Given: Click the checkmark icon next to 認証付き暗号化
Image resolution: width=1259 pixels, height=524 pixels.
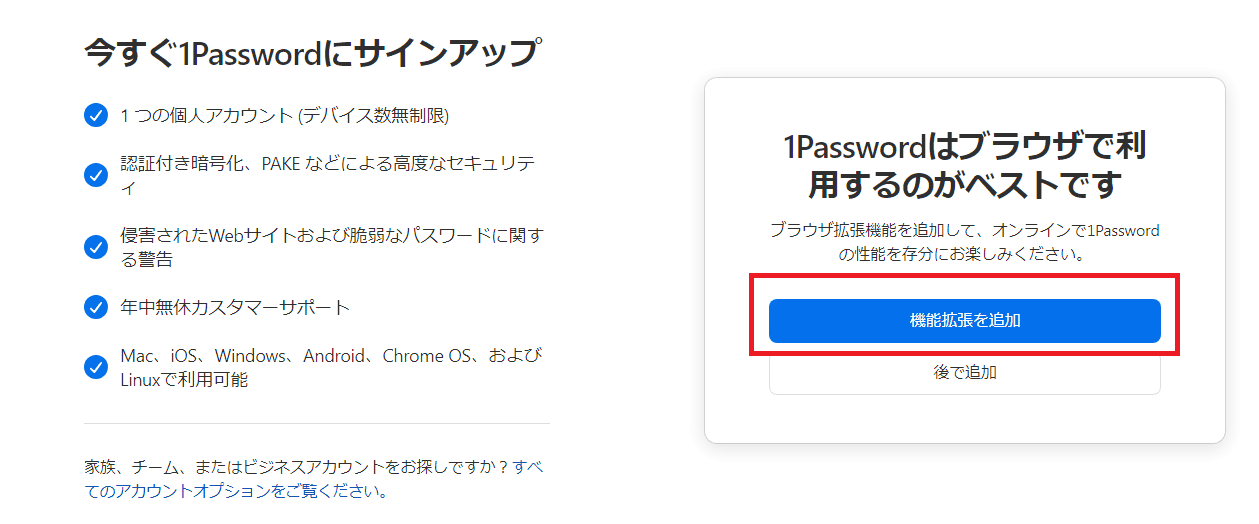Looking at the screenshot, I should tap(96, 175).
